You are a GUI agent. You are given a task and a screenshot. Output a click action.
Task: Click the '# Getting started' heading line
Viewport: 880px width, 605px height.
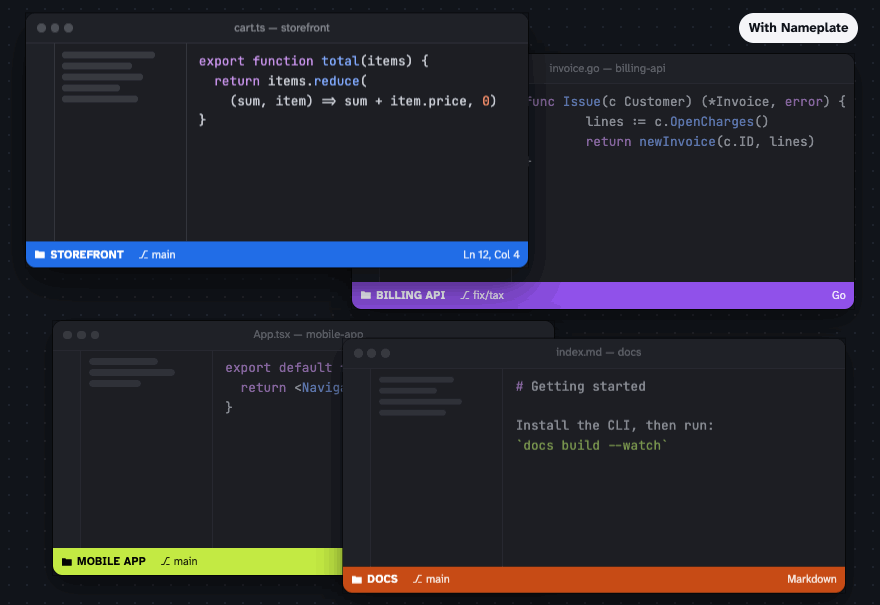(580, 387)
